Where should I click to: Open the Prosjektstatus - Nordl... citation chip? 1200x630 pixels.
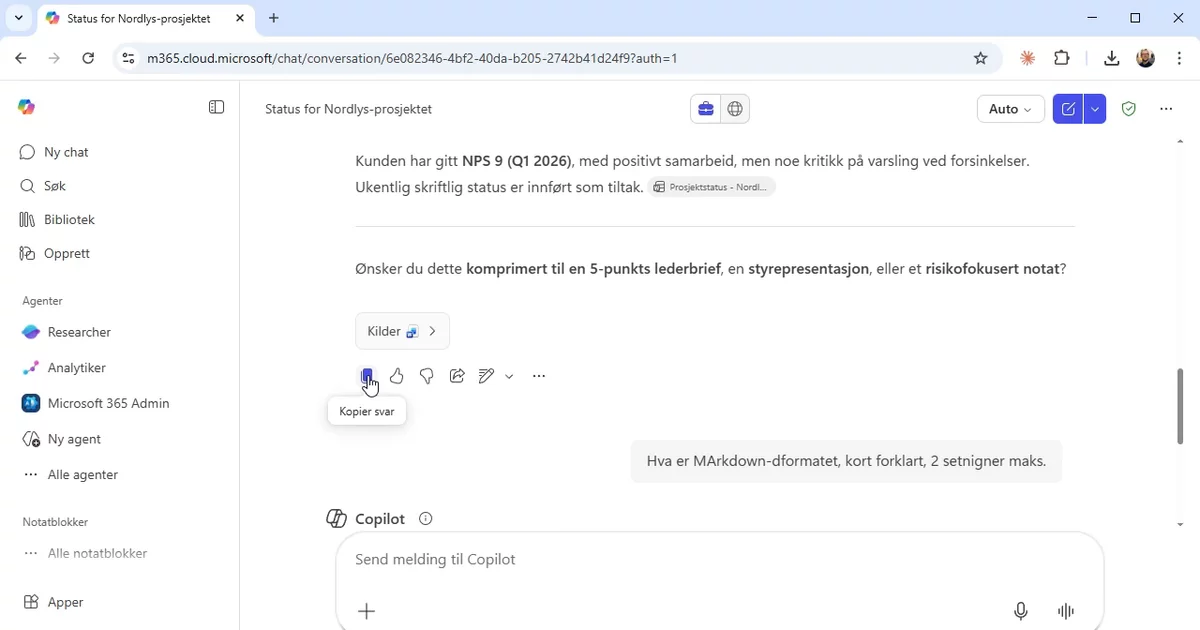pyautogui.click(x=712, y=187)
